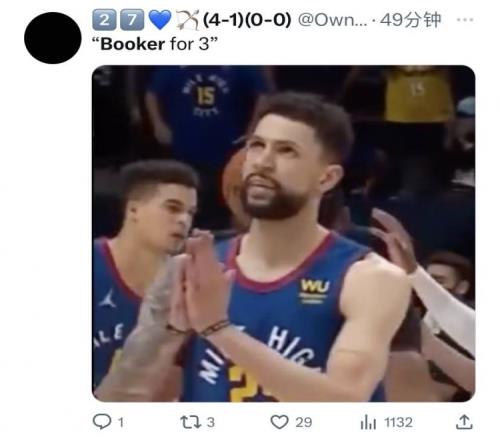The image size is (500, 440).
Task: Retweet this post using the arrows icon
Action: 190,422
